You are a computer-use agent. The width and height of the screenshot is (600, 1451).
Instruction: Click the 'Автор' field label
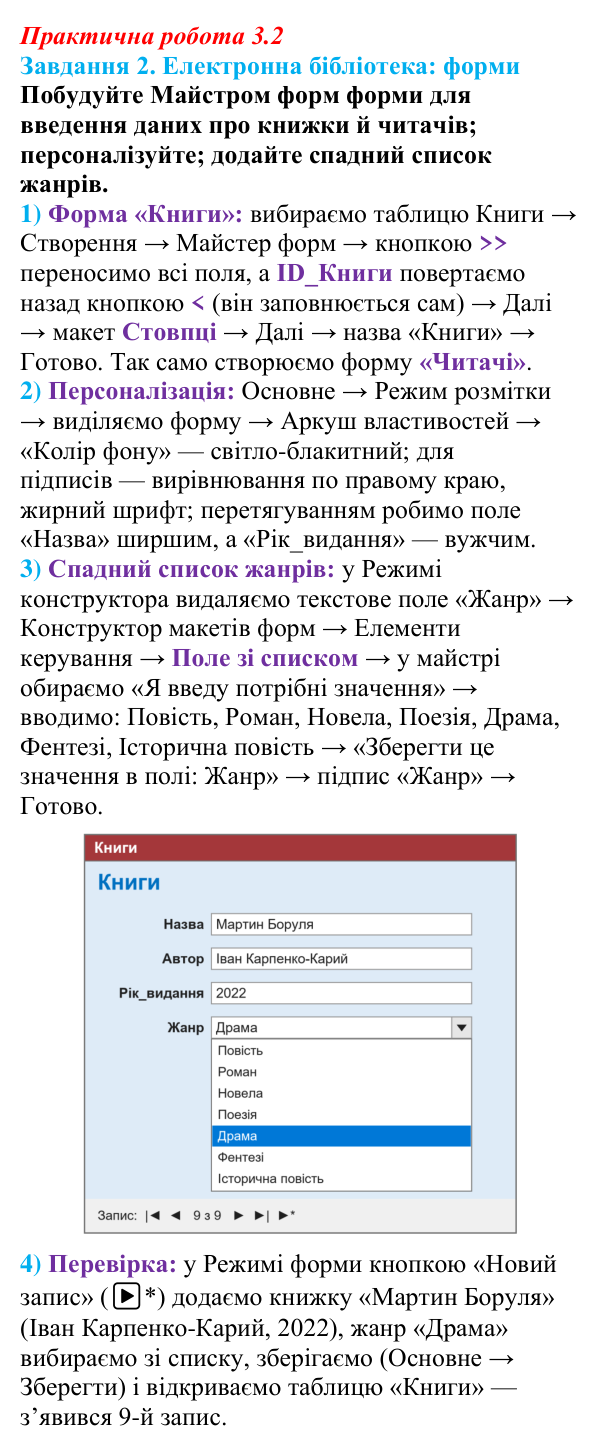click(183, 959)
